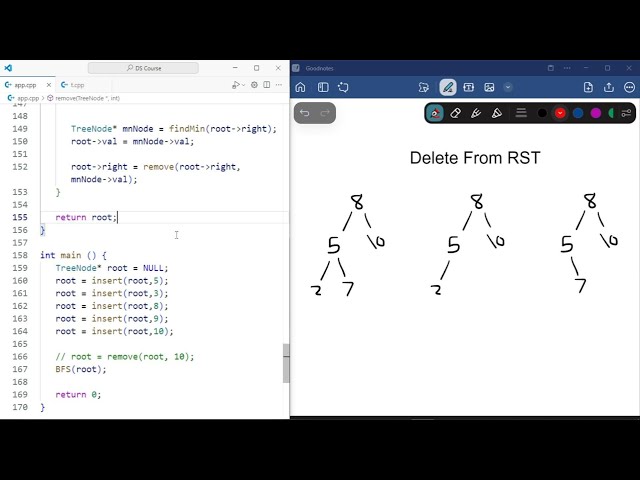
Task: Click the DS Course search box
Action: 143,68
